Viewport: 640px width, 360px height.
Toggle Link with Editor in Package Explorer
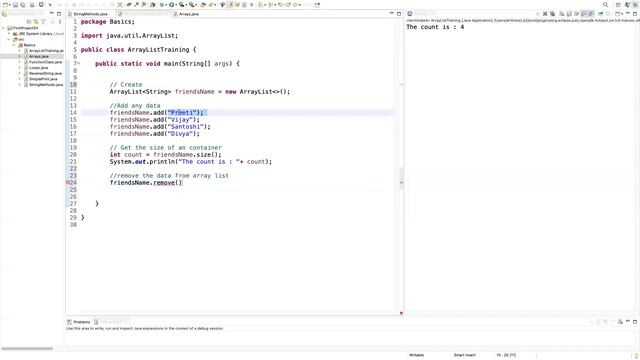pos(36,22)
